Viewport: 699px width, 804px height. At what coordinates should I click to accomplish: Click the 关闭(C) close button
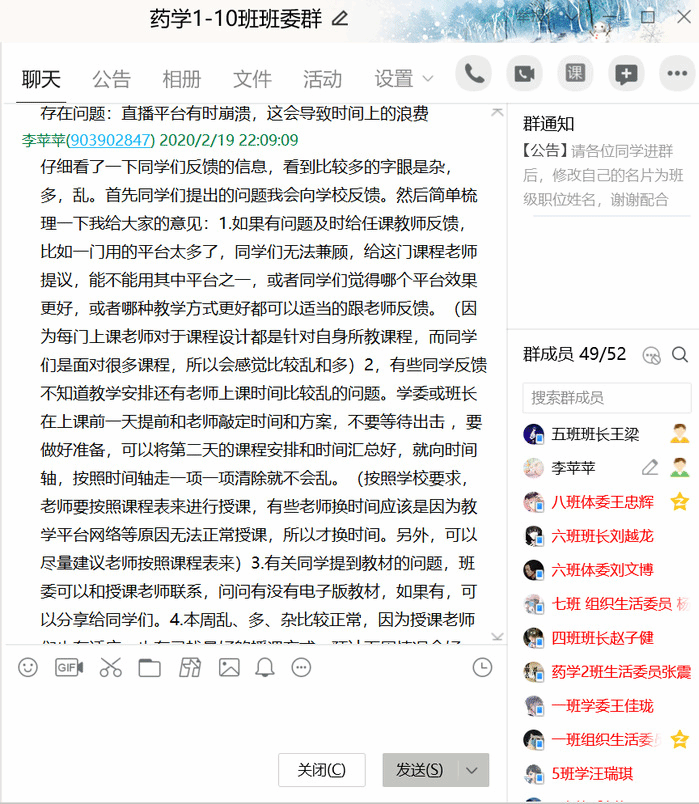pyautogui.click(x=321, y=770)
